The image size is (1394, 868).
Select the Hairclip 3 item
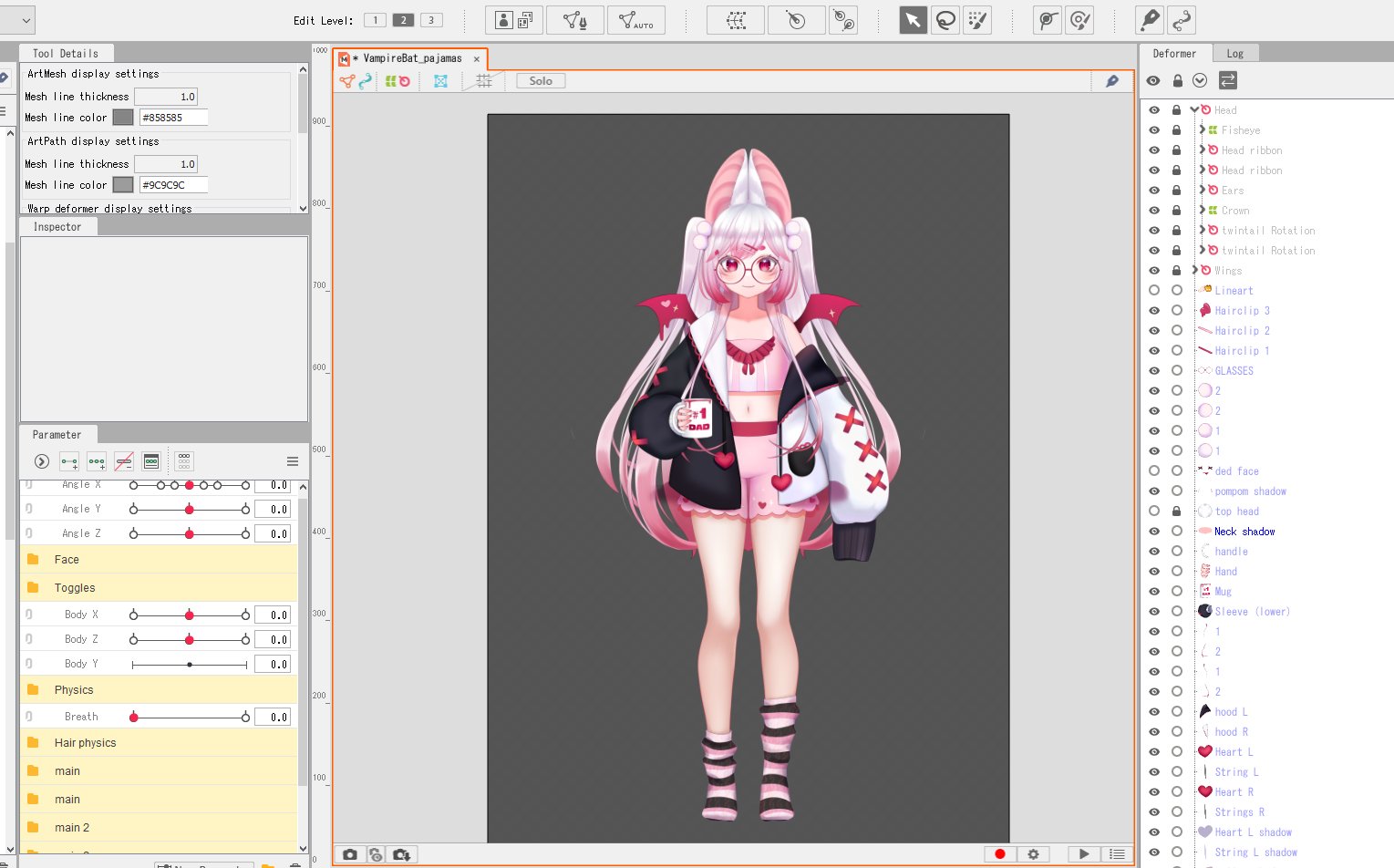pos(1242,311)
